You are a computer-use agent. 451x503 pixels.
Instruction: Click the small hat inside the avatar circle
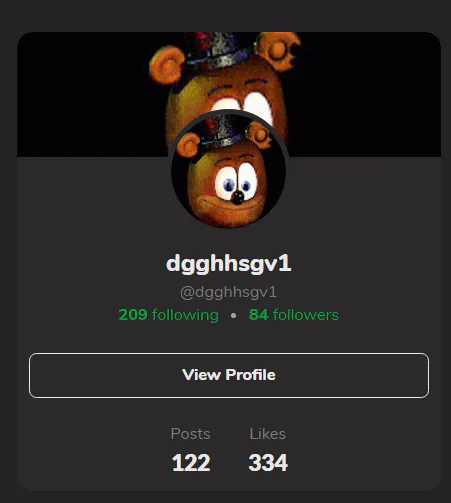coord(222,132)
